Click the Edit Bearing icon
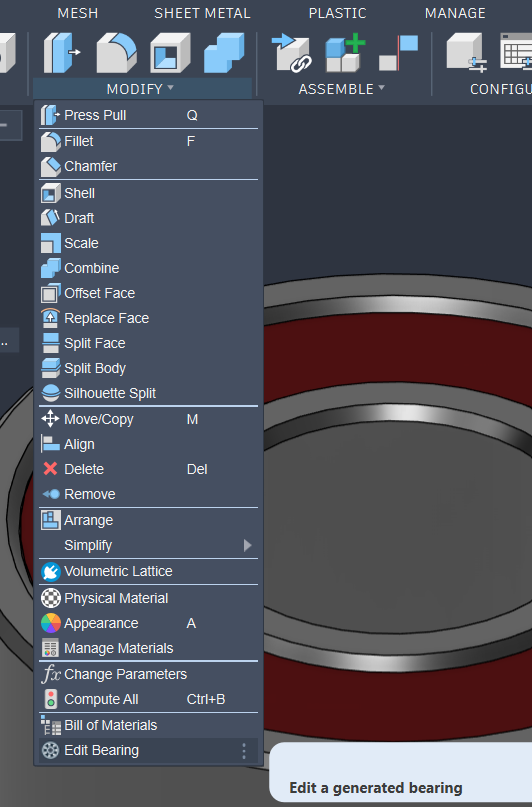The width and height of the screenshot is (532, 807). [50, 750]
